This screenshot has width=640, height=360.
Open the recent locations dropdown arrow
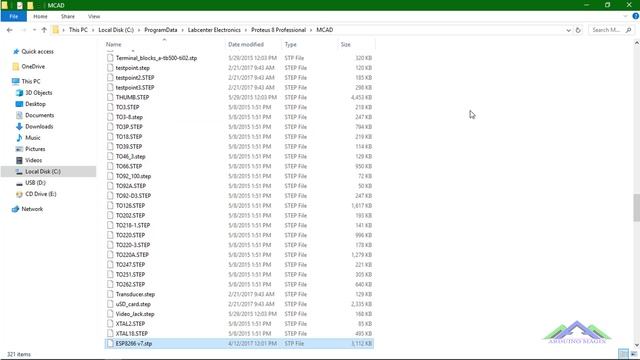(34, 30)
